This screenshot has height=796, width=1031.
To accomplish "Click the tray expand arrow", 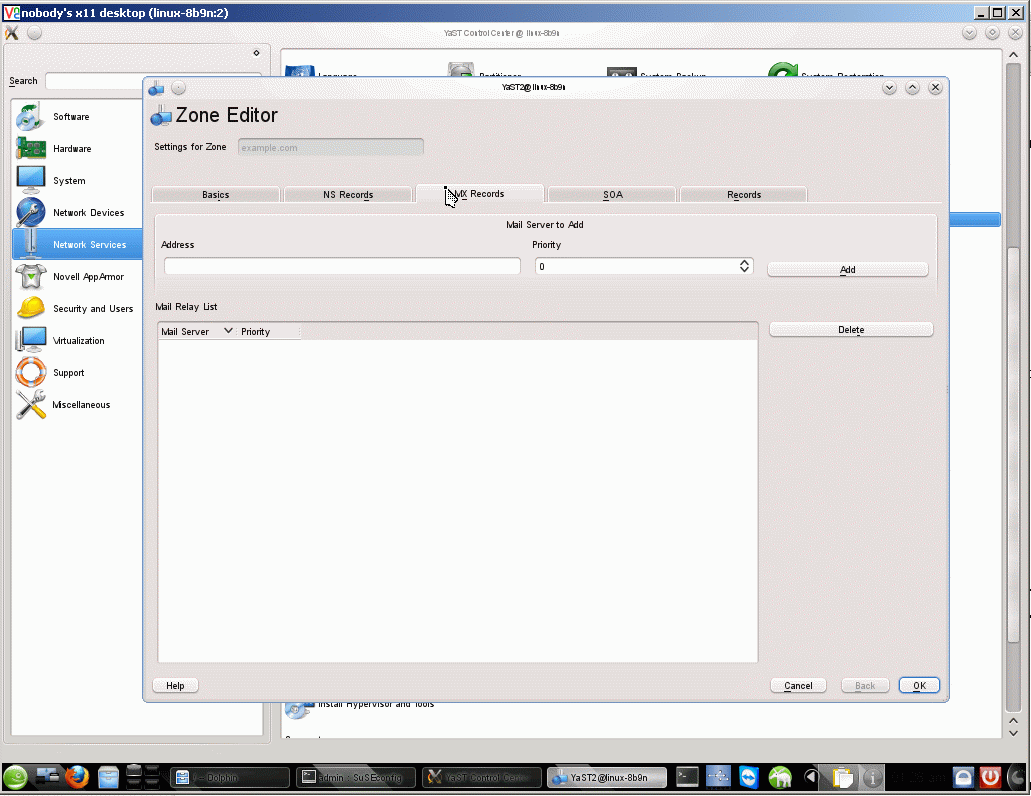I will tap(810, 778).
